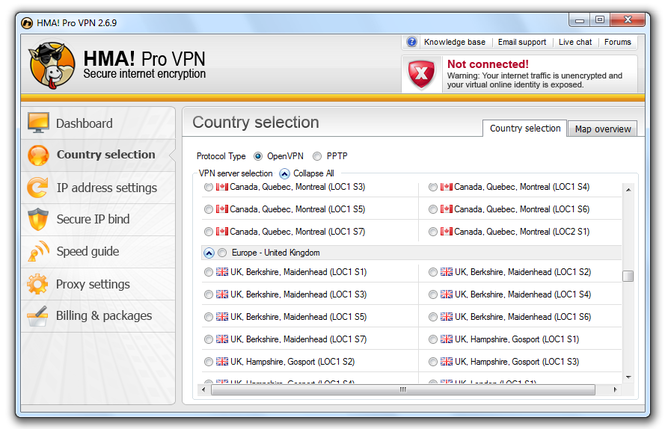
Task: Choose UK Maidenhead LOC1 S4 server
Action: tap(433, 294)
